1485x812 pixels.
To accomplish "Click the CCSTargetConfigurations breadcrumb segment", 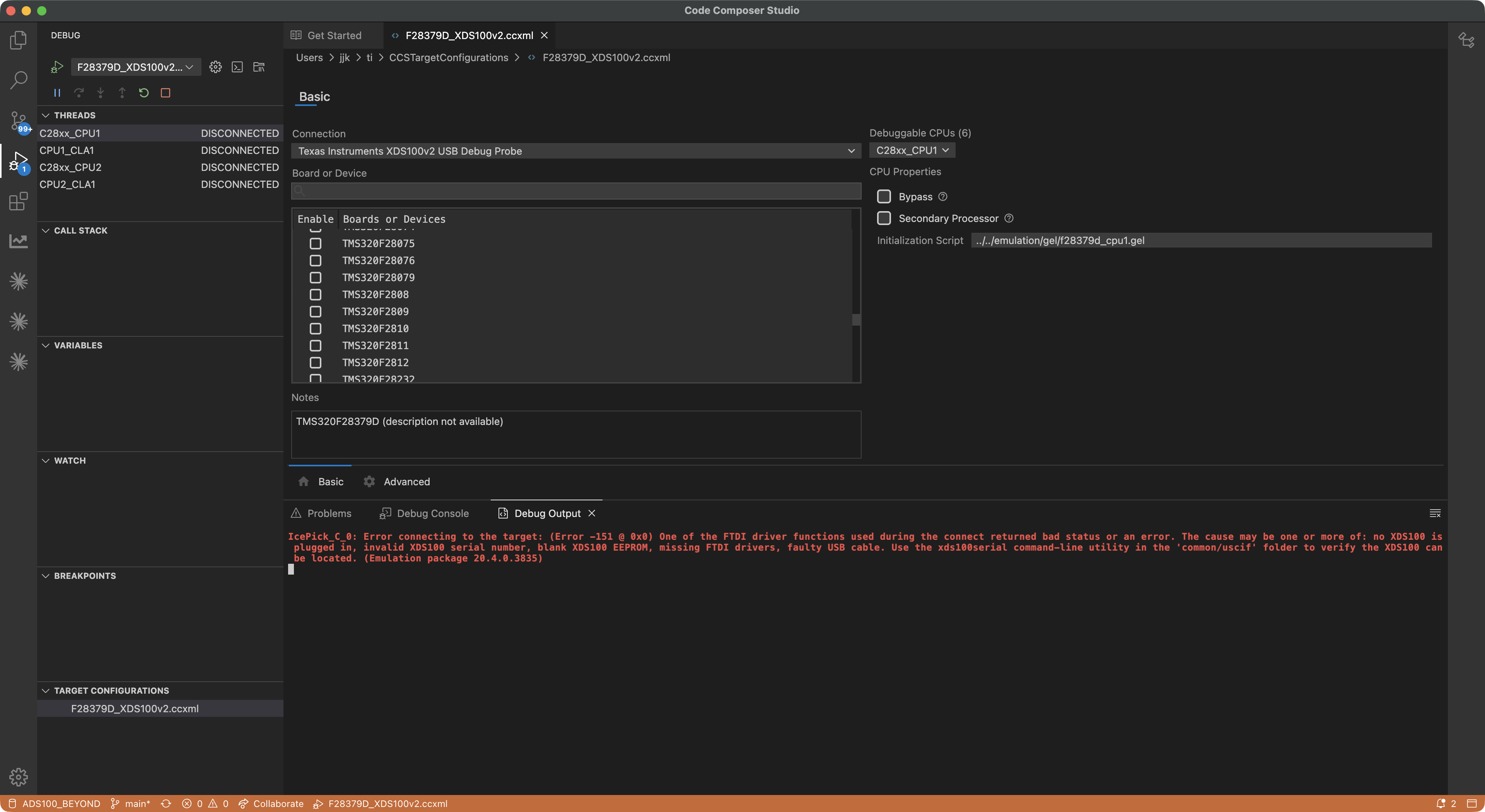I will (x=449, y=58).
